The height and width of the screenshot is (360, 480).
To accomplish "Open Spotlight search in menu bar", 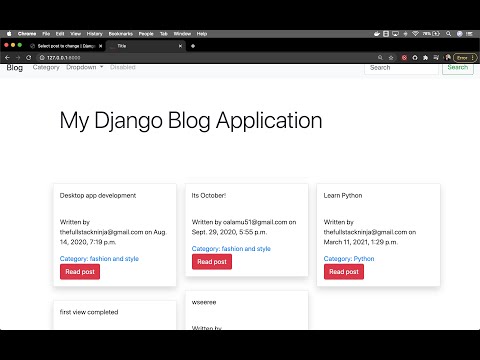I will [x=449, y=34].
